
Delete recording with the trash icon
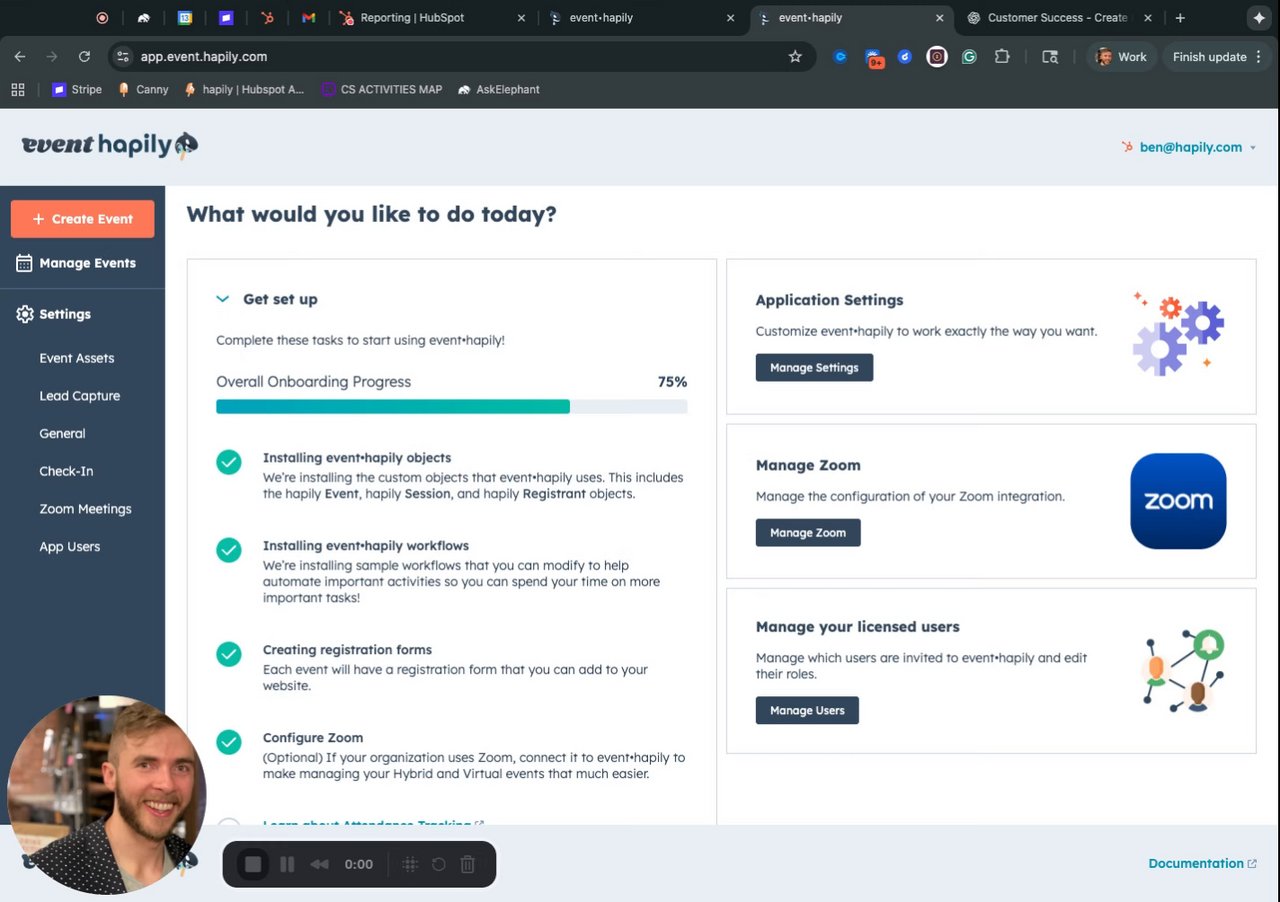[467, 864]
